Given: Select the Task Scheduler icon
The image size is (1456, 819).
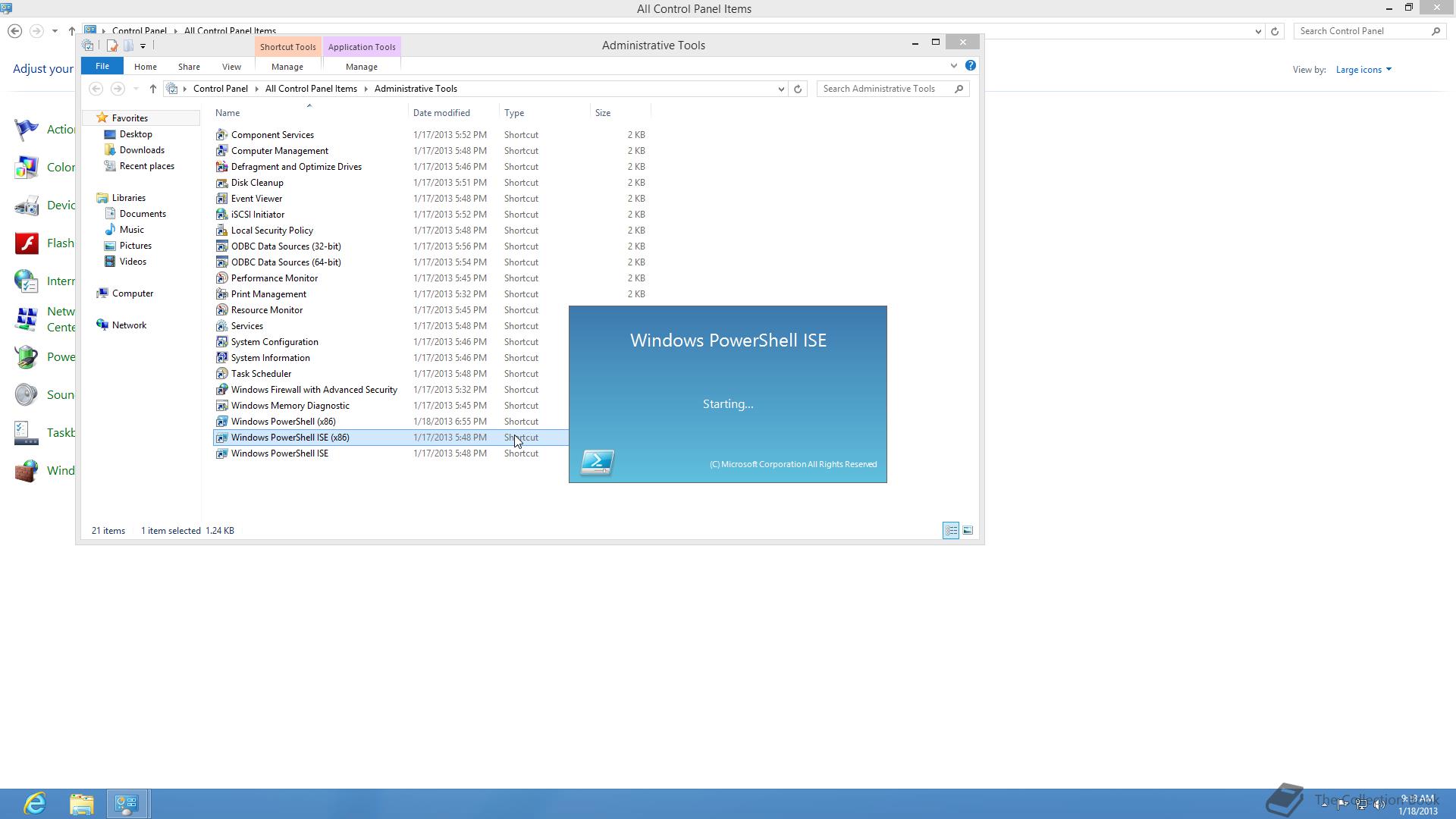Looking at the screenshot, I should [221, 374].
